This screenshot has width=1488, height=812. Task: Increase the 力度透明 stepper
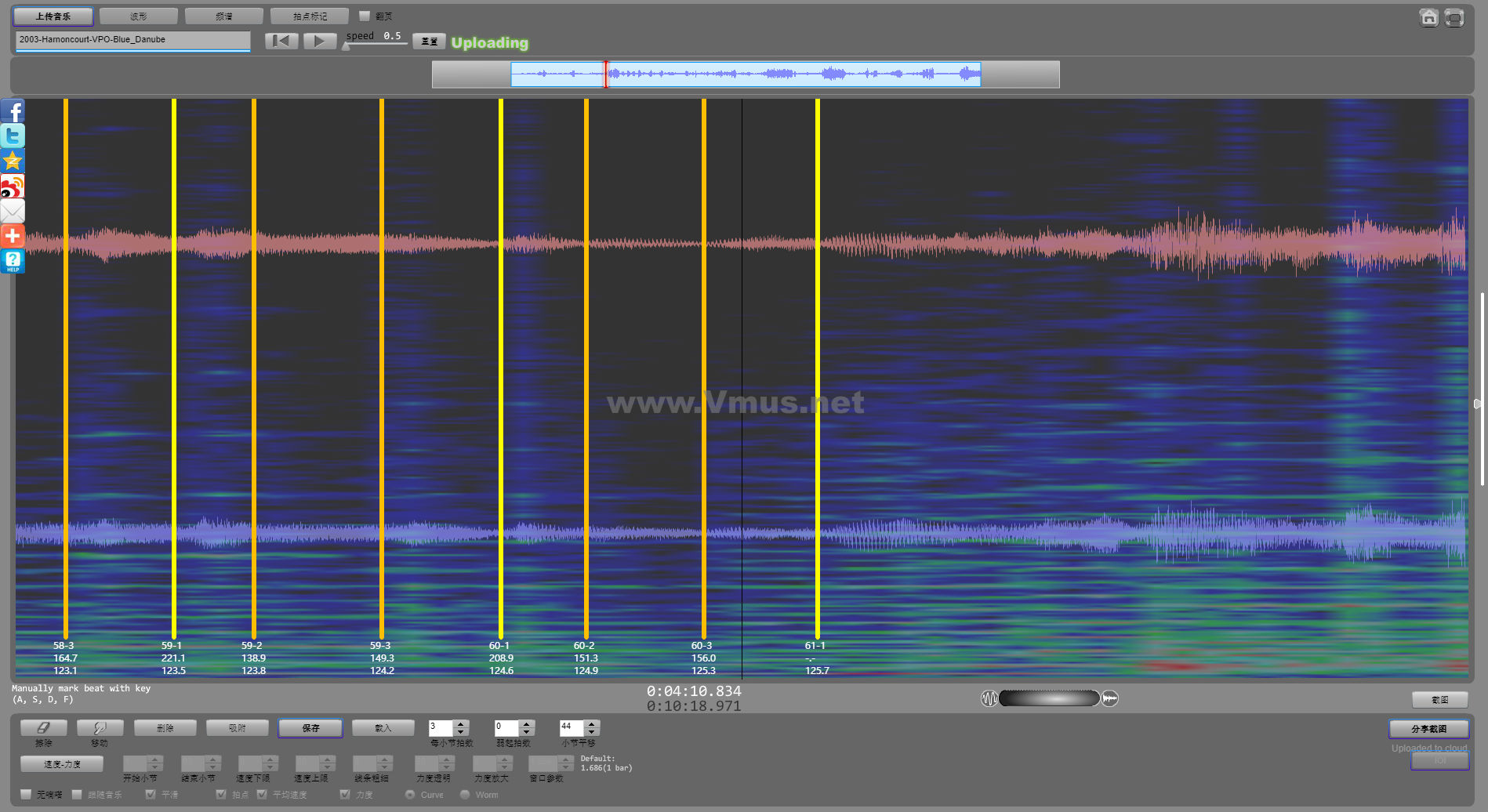(447, 759)
